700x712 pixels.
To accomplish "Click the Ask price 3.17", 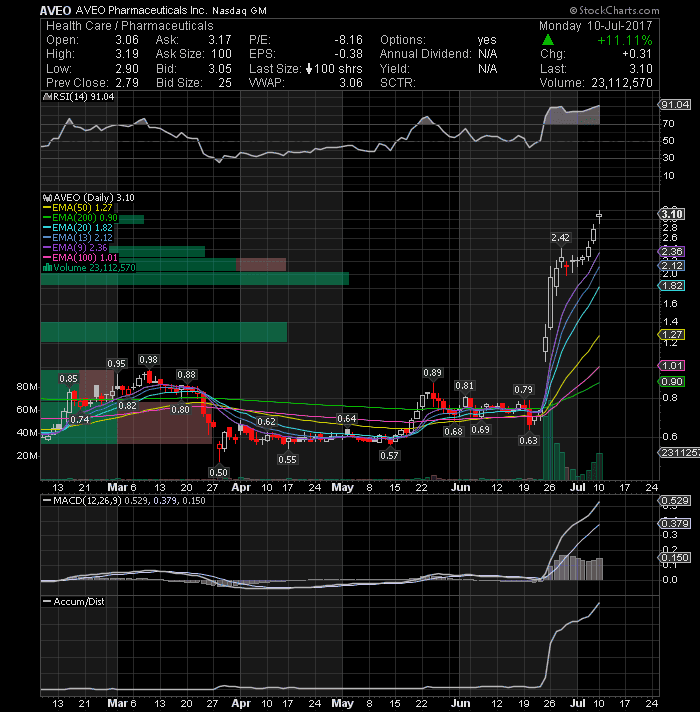I will pos(220,40).
